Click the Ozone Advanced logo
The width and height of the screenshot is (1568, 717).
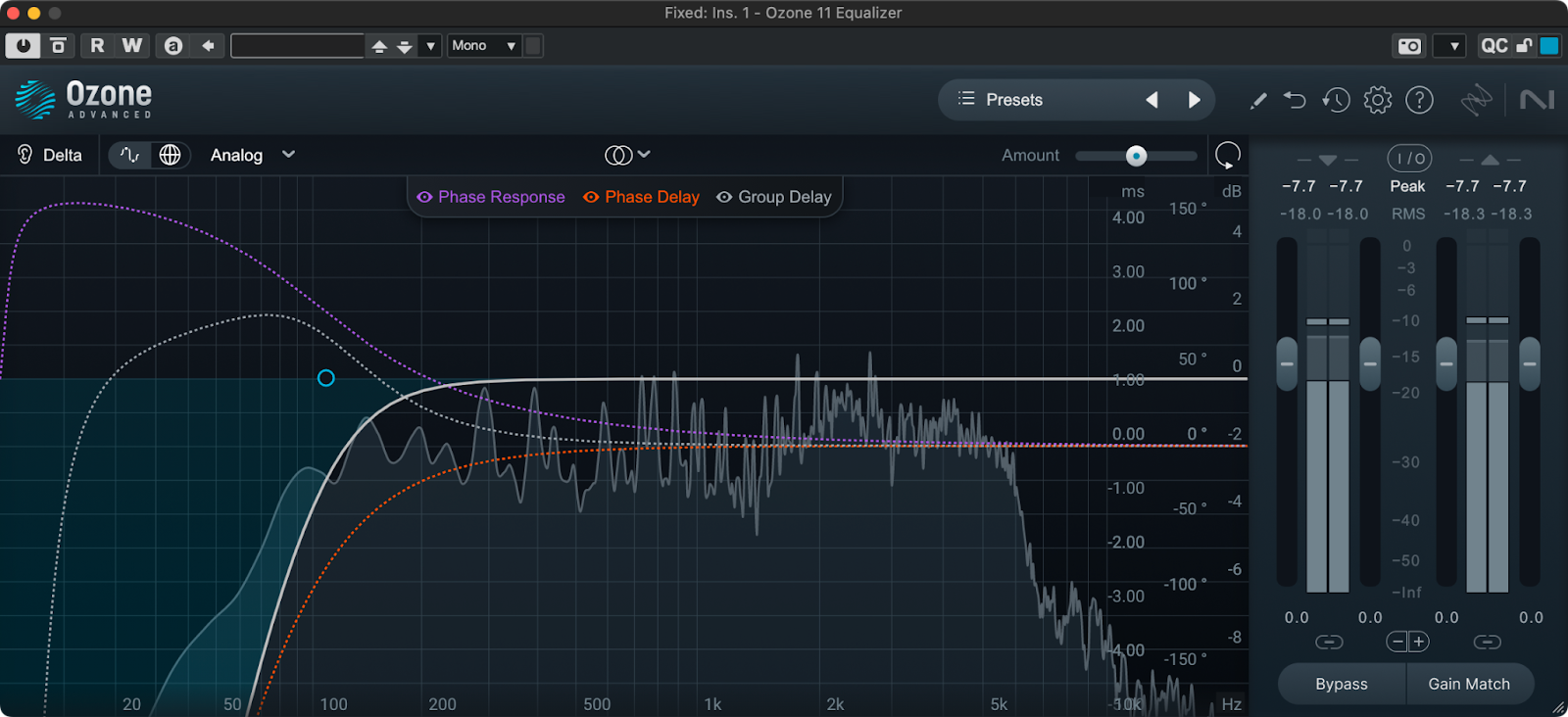tap(84, 100)
